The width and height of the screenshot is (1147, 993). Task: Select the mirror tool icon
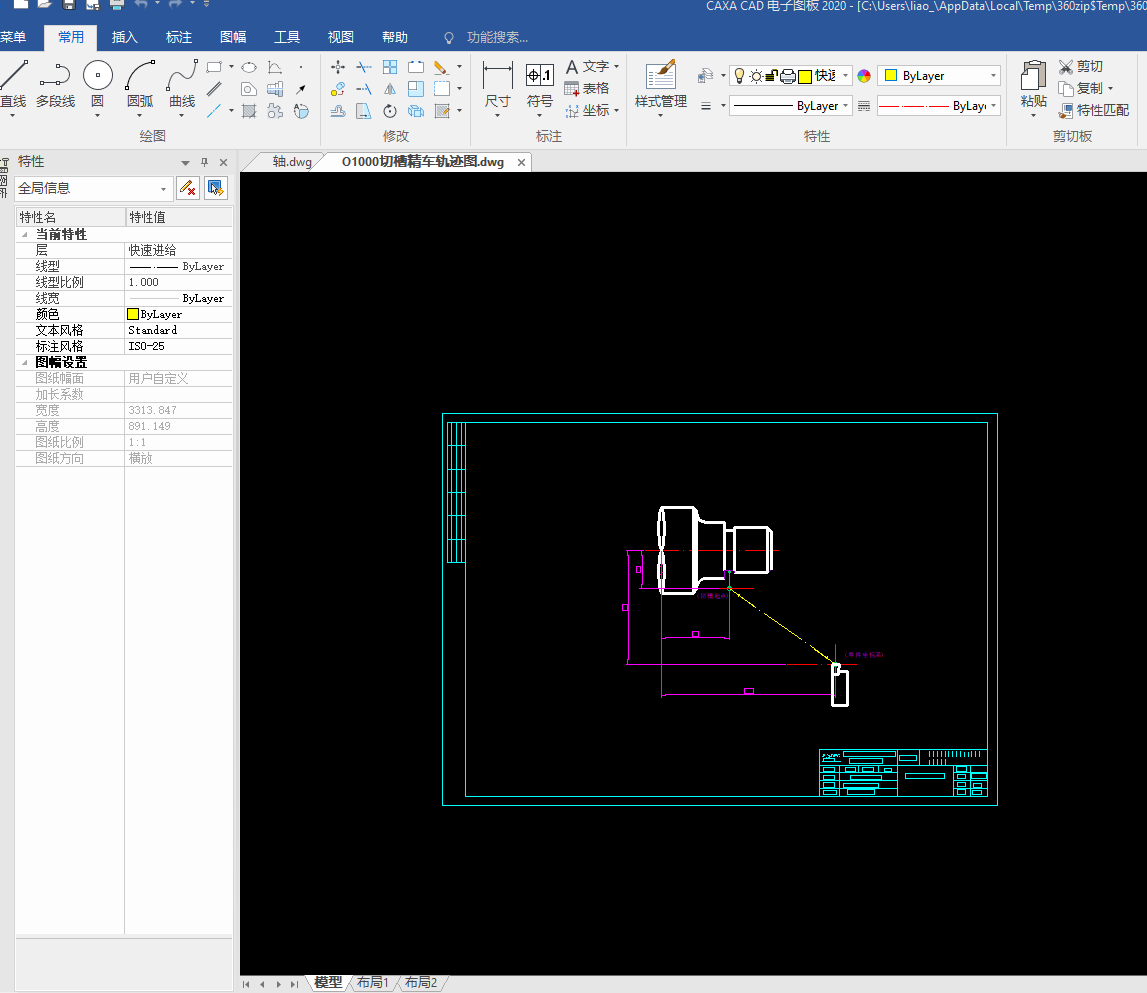[390, 89]
